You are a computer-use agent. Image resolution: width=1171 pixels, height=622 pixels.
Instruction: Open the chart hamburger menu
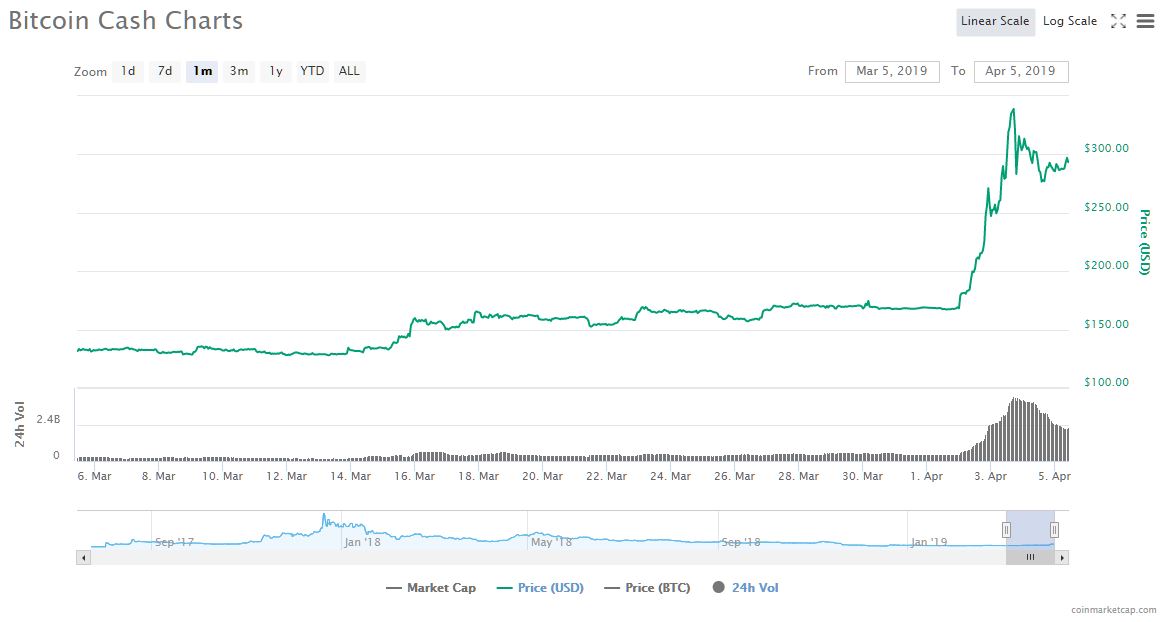point(1145,21)
